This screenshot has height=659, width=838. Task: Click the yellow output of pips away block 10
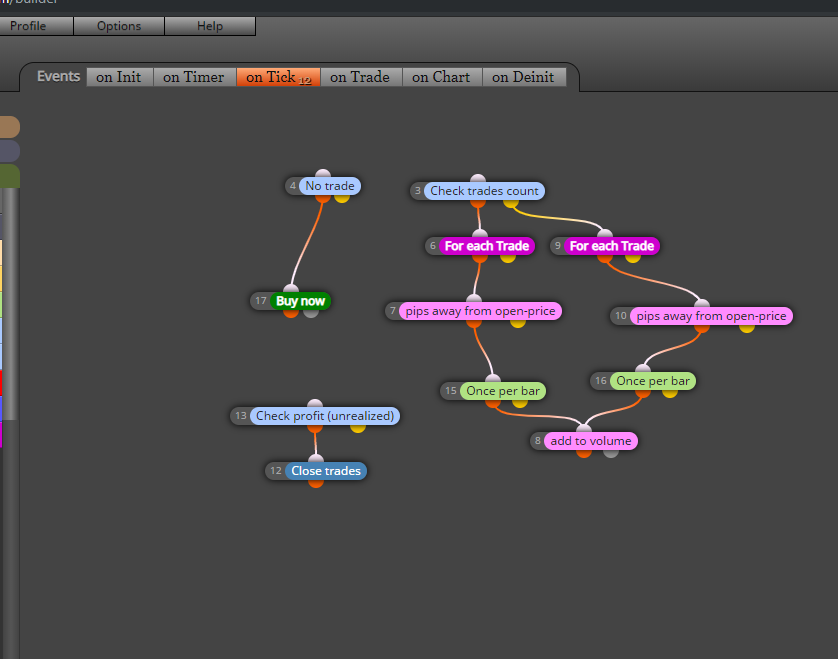tap(747, 328)
